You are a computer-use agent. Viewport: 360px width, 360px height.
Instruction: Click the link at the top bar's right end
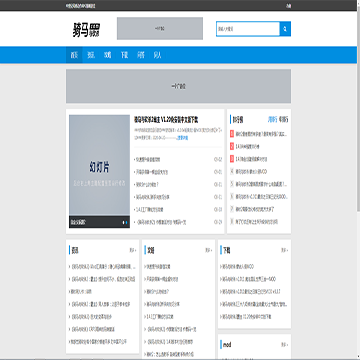pos(288,6)
